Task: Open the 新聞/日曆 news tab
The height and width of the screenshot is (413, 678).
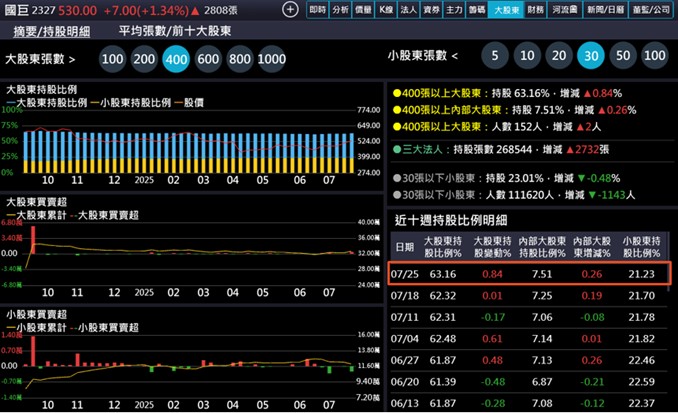Action: (602, 9)
